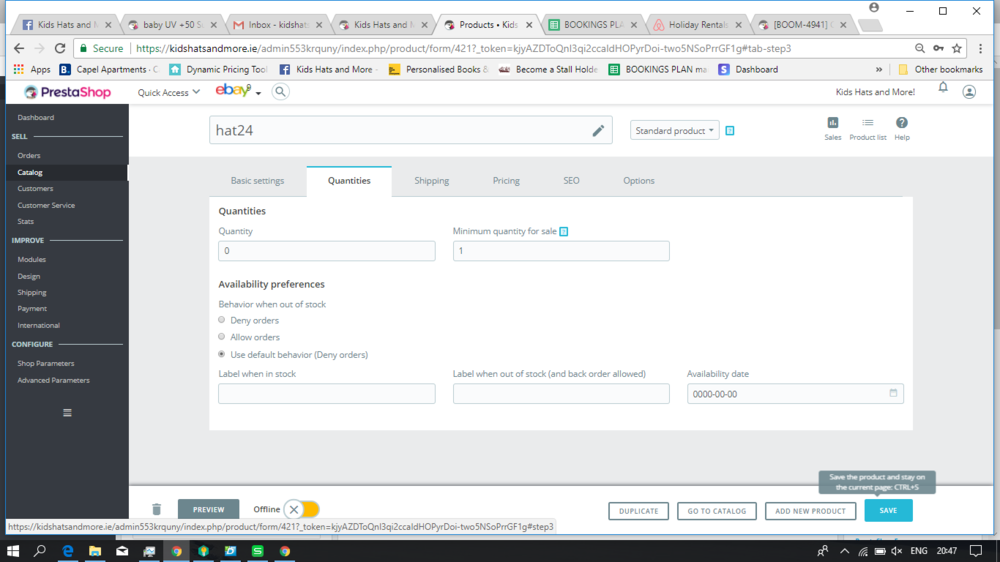The width and height of the screenshot is (1000, 562).
Task: Open the search magnifier in PrestaShop header
Action: pyautogui.click(x=280, y=92)
